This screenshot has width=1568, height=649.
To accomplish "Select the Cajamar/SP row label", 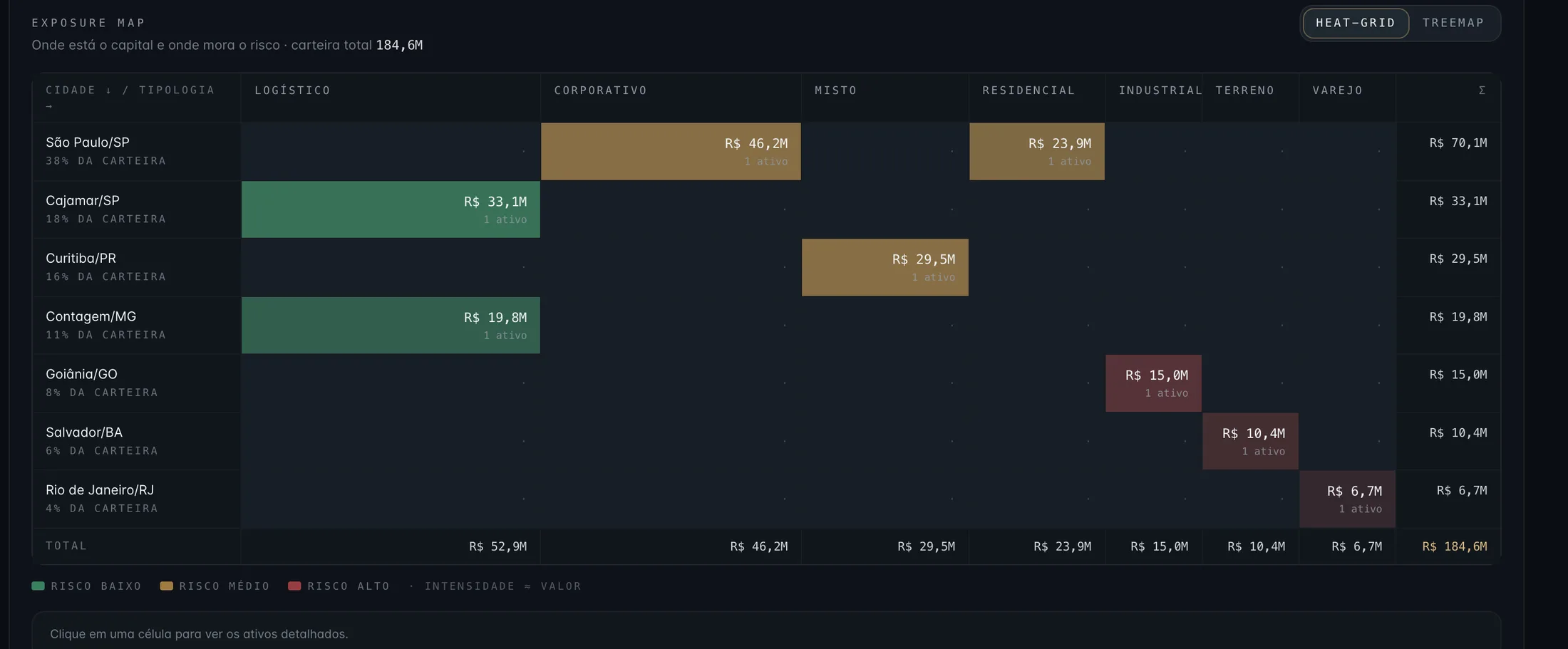I will [136, 209].
